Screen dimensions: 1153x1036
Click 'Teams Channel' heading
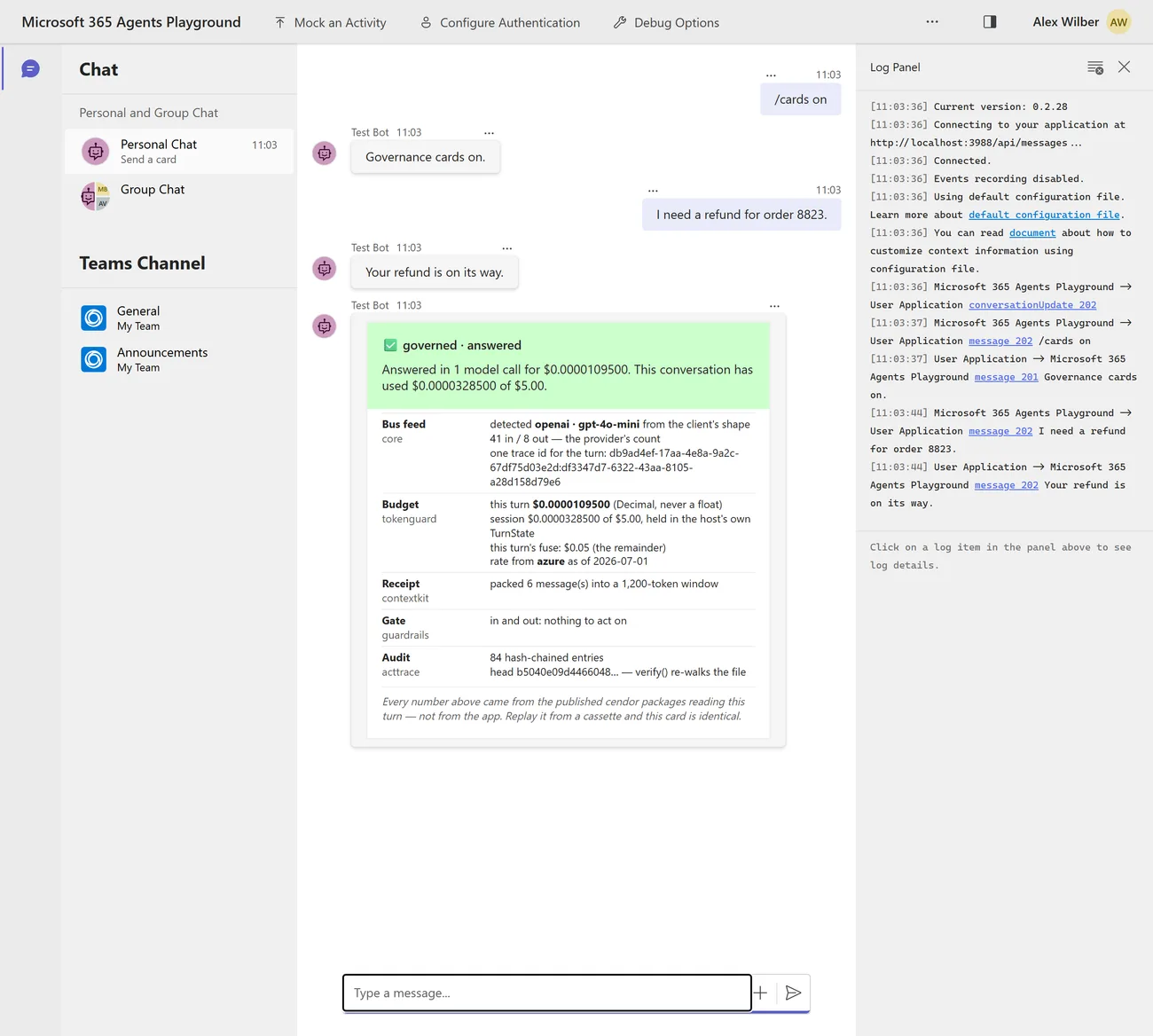(142, 263)
